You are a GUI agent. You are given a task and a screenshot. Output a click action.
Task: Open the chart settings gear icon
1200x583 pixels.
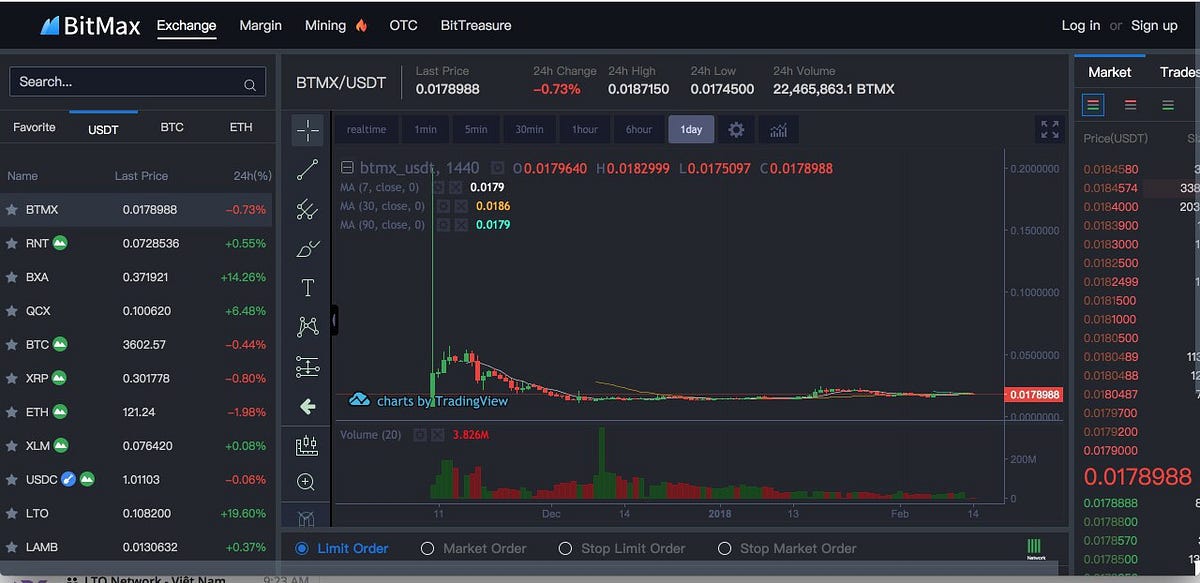point(736,129)
